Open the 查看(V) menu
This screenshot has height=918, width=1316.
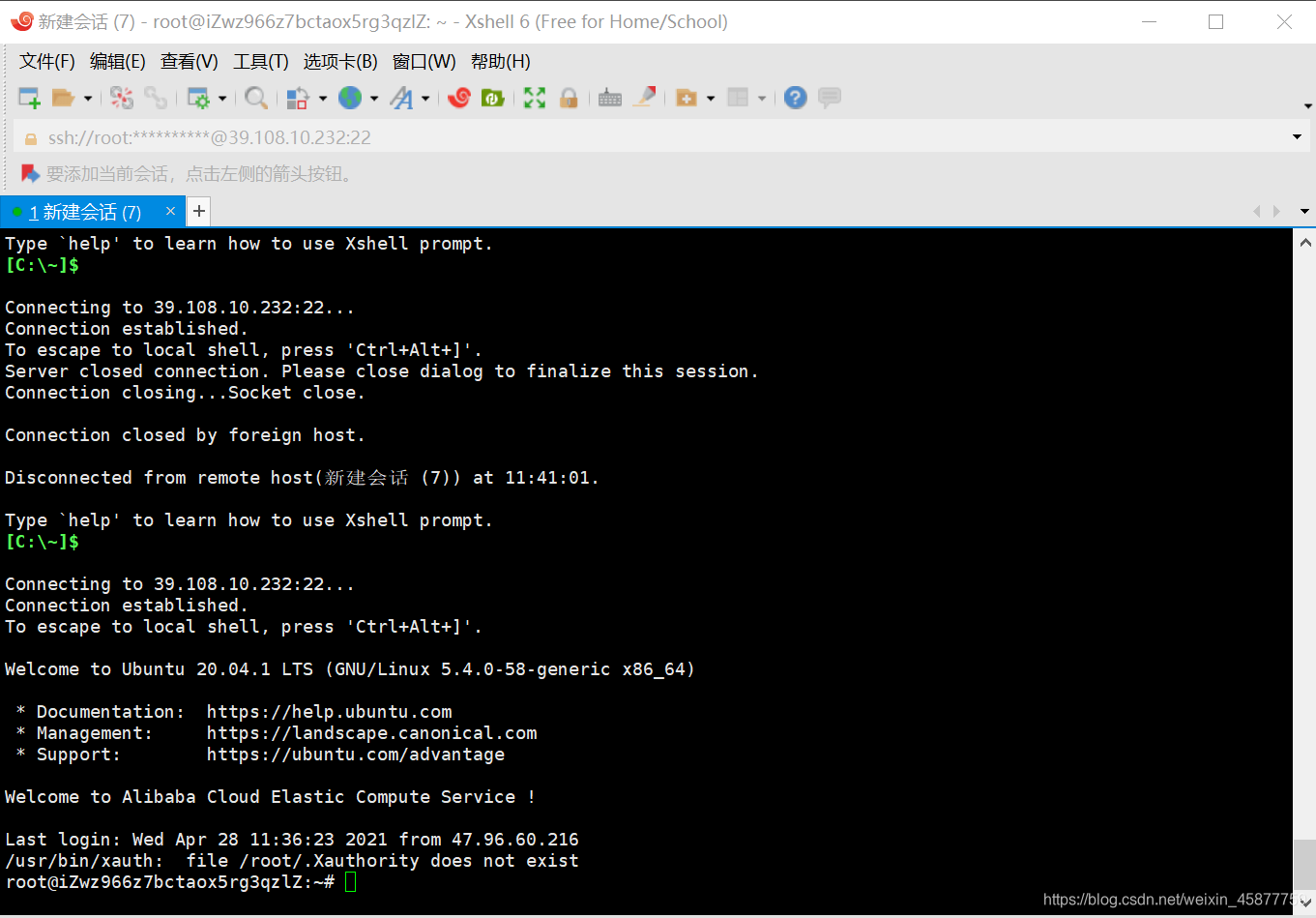[190, 62]
